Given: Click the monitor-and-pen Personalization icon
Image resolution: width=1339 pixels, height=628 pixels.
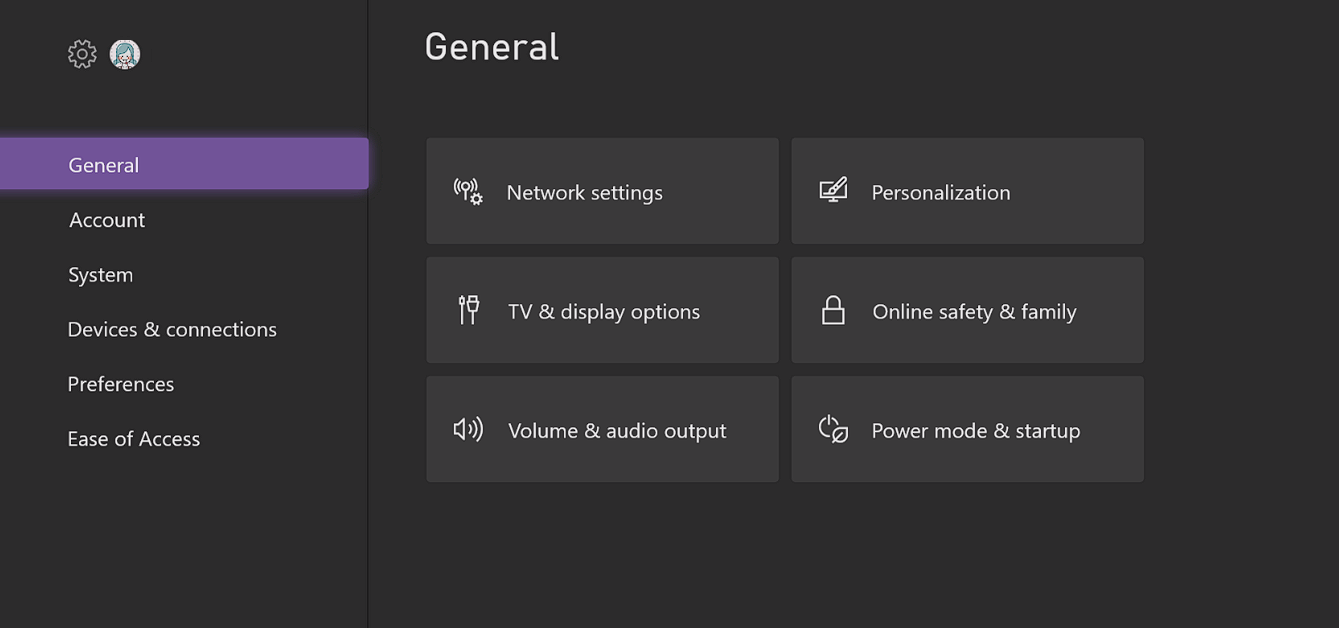Looking at the screenshot, I should (833, 190).
